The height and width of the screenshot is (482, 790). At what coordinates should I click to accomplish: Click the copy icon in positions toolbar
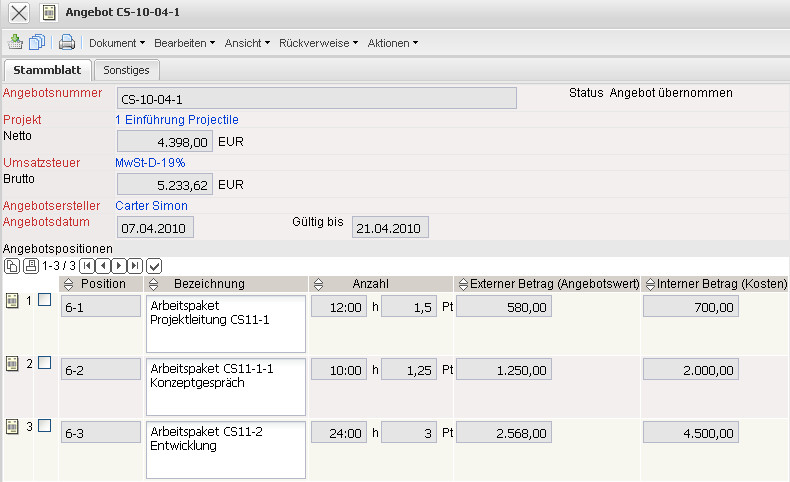(12, 265)
